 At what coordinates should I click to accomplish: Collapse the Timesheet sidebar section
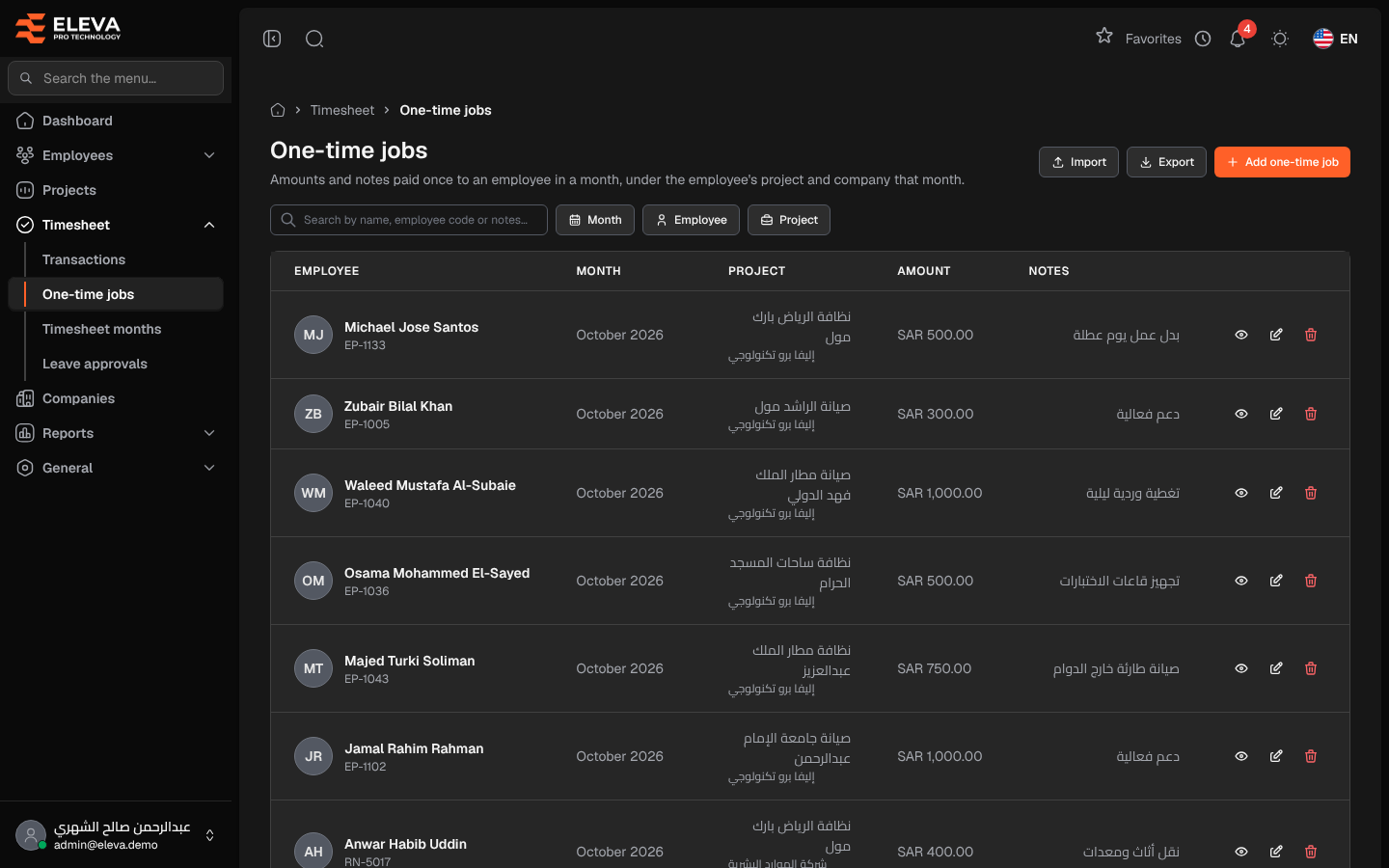pos(116,225)
